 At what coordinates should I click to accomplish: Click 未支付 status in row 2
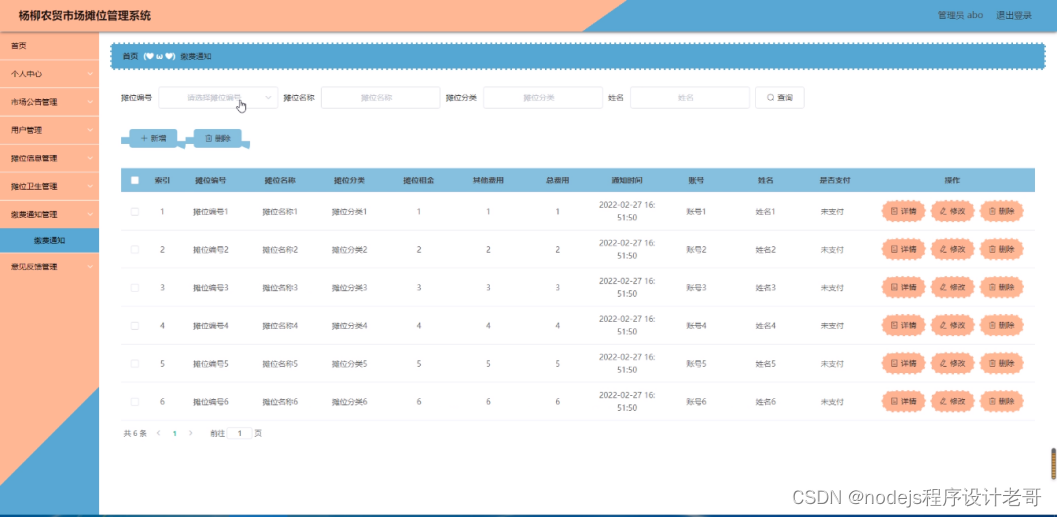coord(832,249)
